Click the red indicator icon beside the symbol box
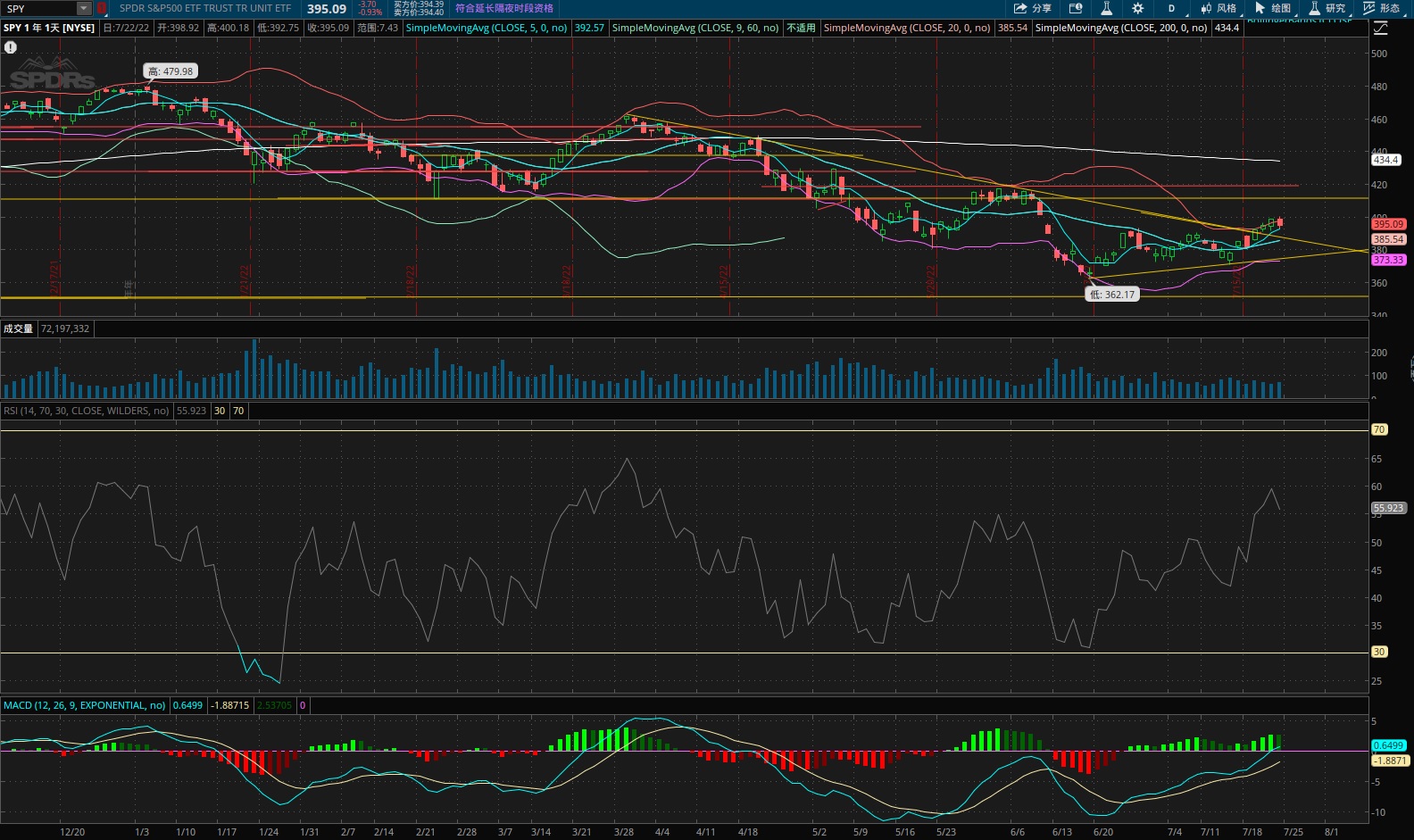Viewport: 1414px width, 840px height. pos(101,8)
